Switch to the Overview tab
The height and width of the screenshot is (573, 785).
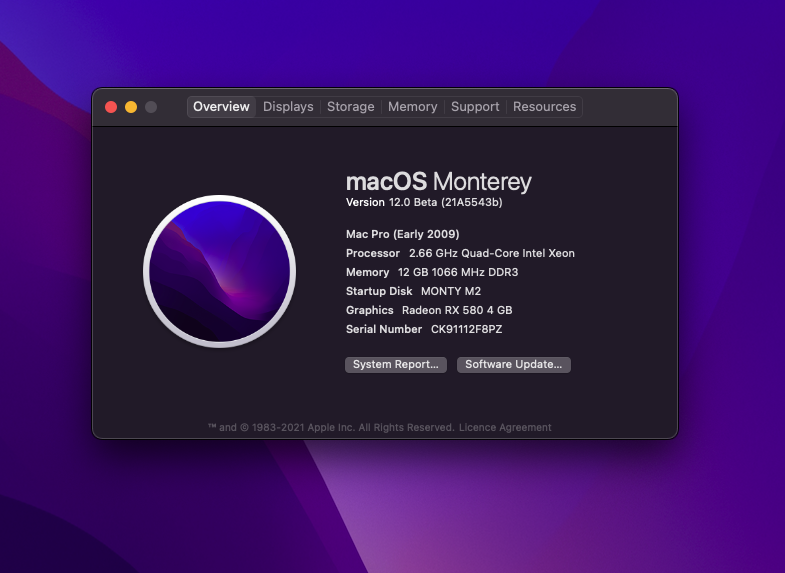coord(221,107)
